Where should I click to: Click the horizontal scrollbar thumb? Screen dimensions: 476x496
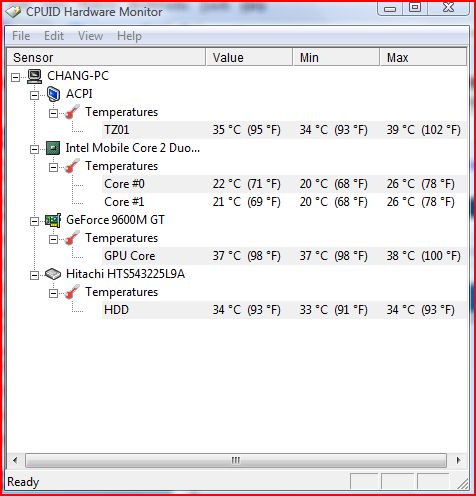pyautogui.click(x=236, y=460)
